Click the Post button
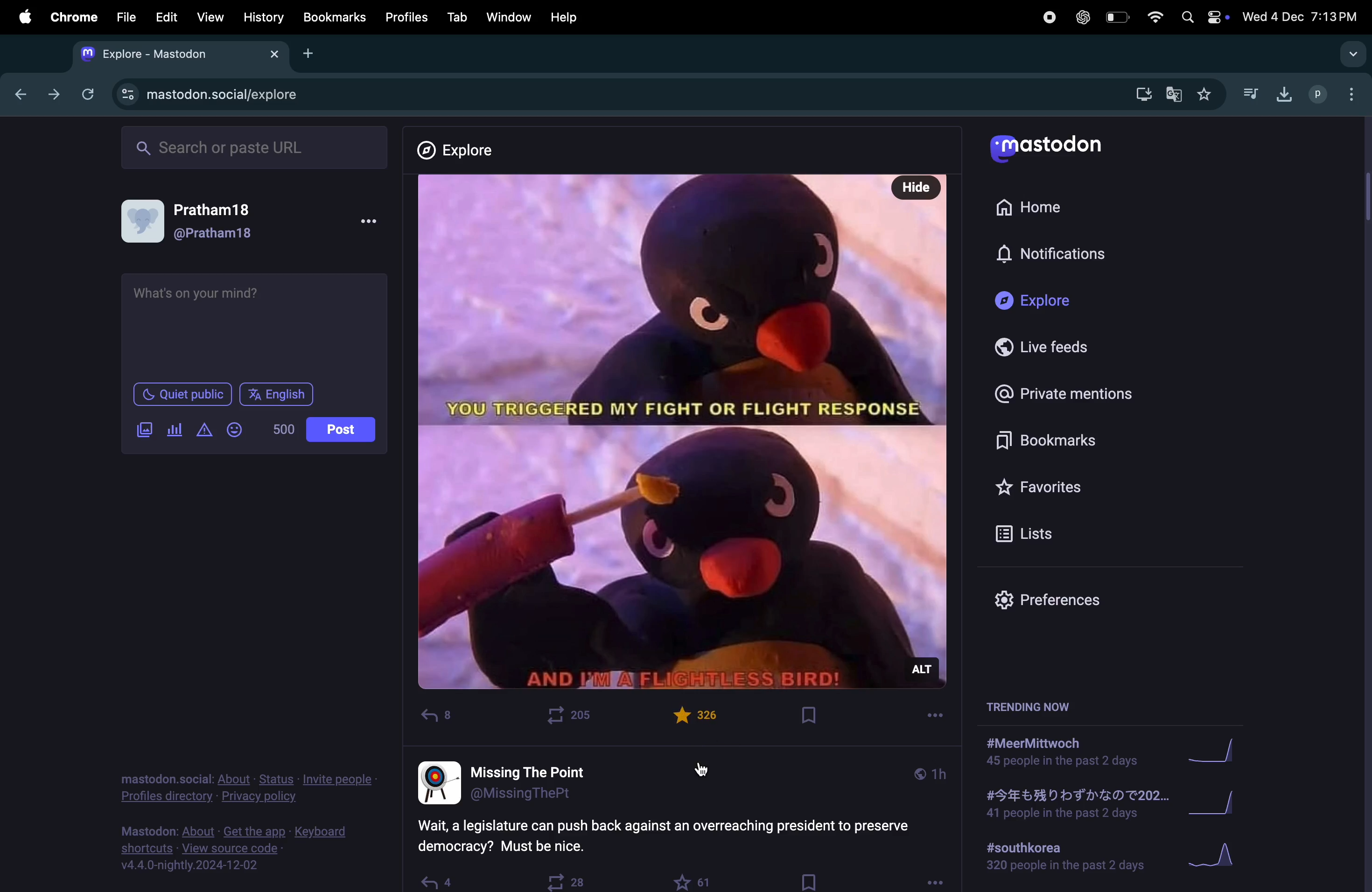This screenshot has width=1372, height=892. tap(340, 430)
